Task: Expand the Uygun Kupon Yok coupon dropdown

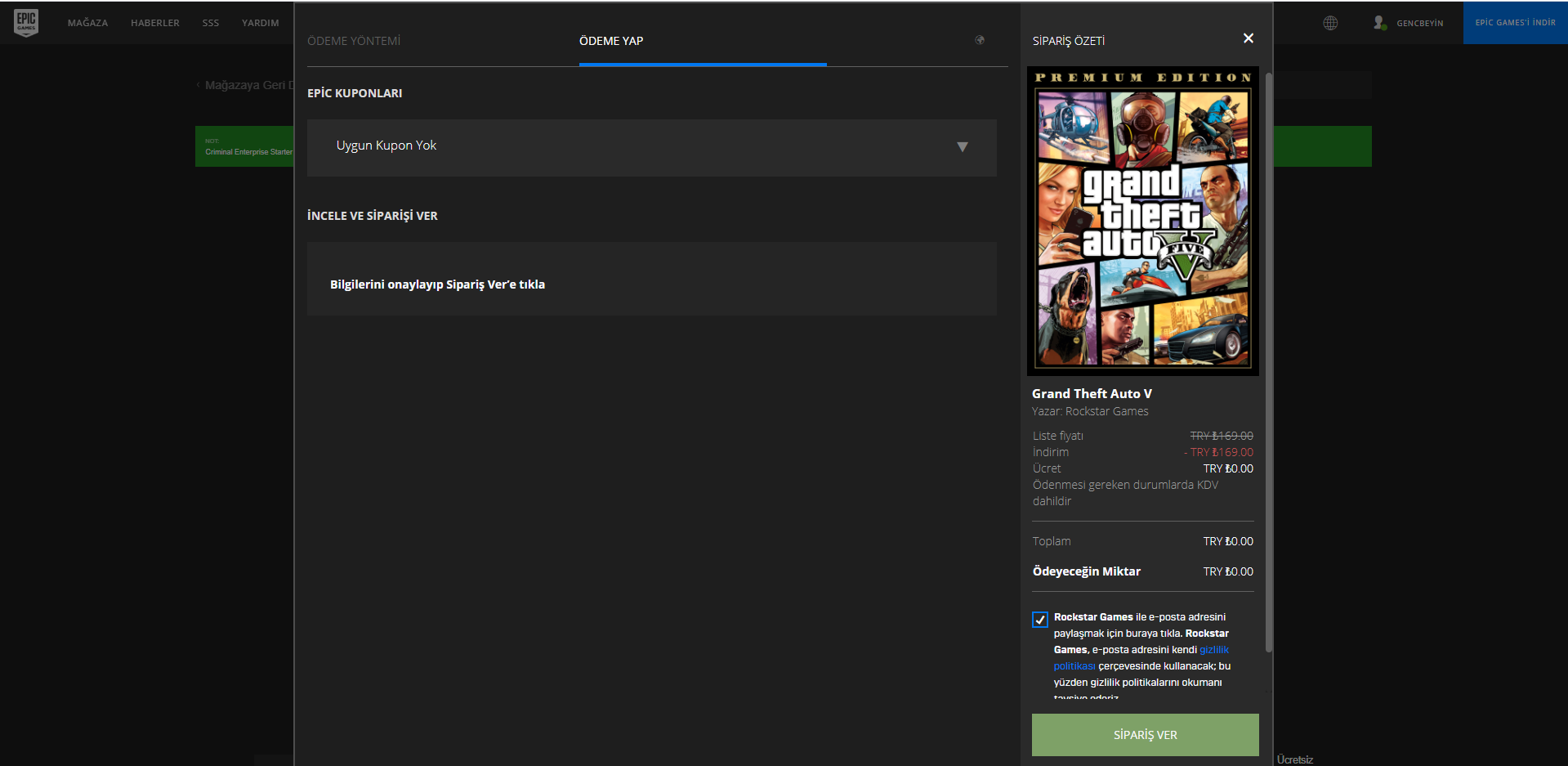Action: click(x=650, y=147)
